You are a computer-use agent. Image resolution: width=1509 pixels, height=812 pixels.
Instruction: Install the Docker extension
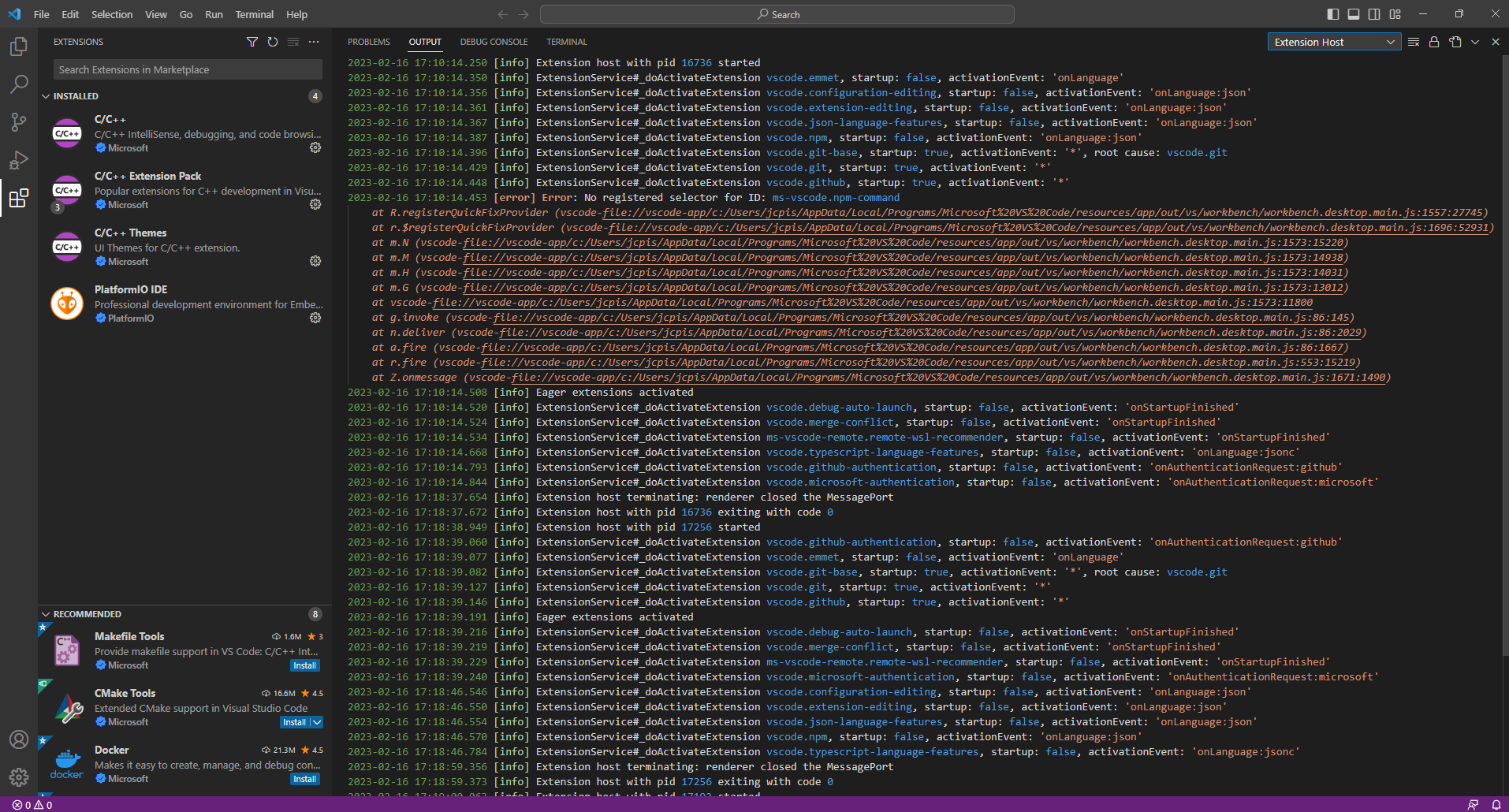[305, 779]
